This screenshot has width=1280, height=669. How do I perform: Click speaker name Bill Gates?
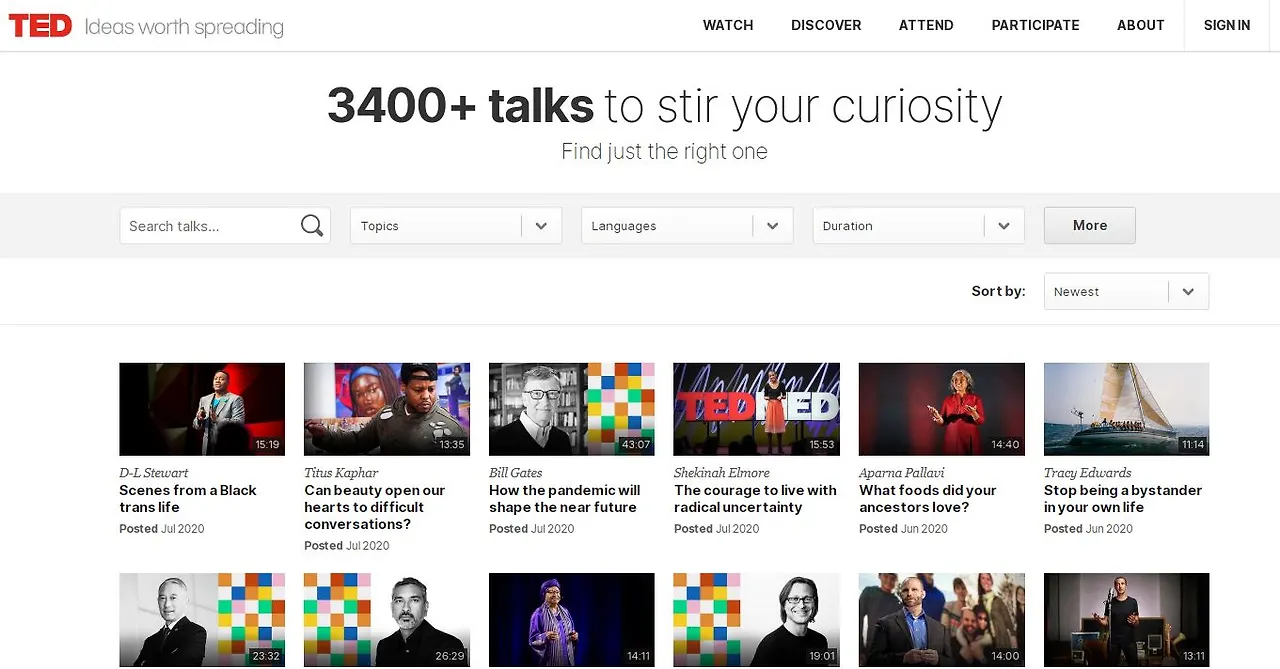516,473
